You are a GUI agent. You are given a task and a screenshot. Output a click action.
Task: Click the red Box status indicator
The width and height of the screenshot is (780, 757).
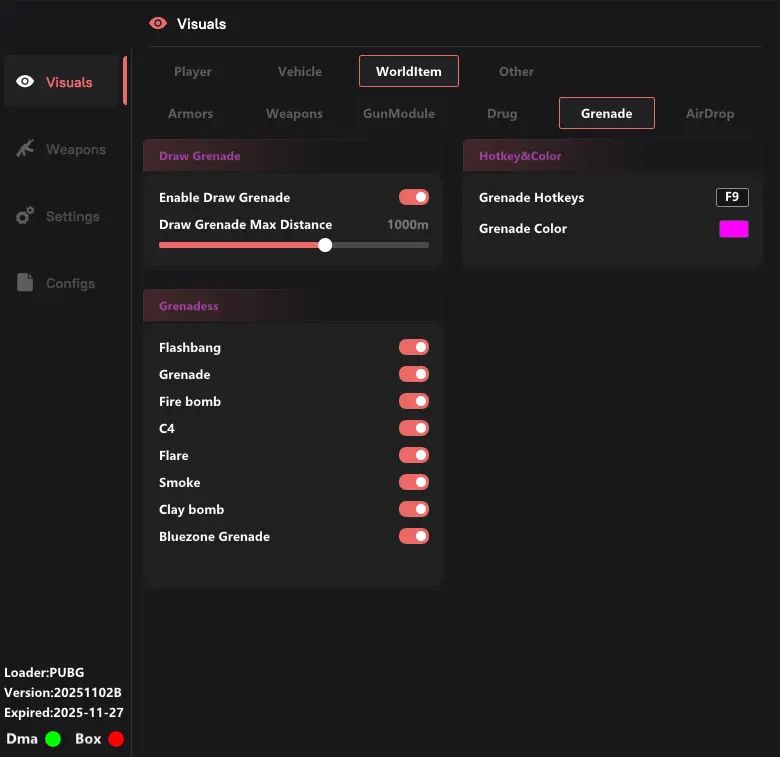[116, 739]
